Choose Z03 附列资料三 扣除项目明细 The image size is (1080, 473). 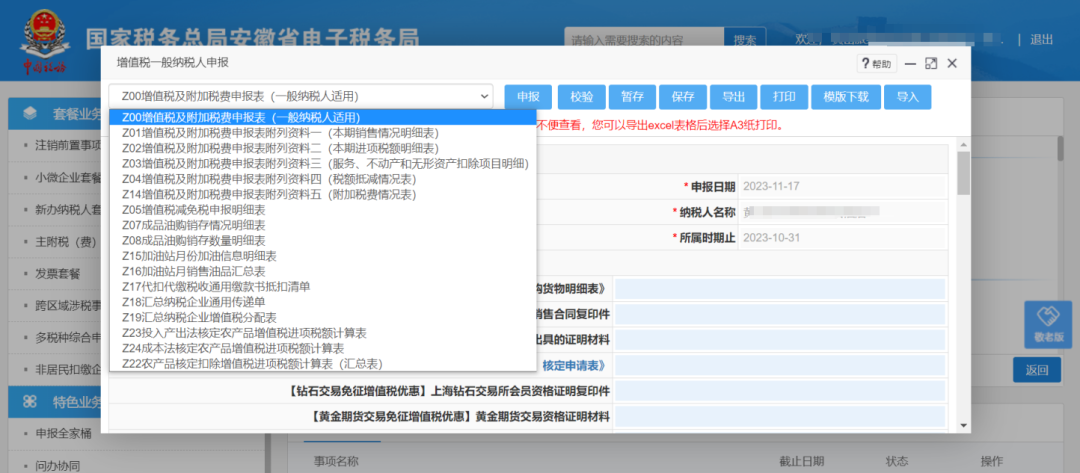click(322, 163)
